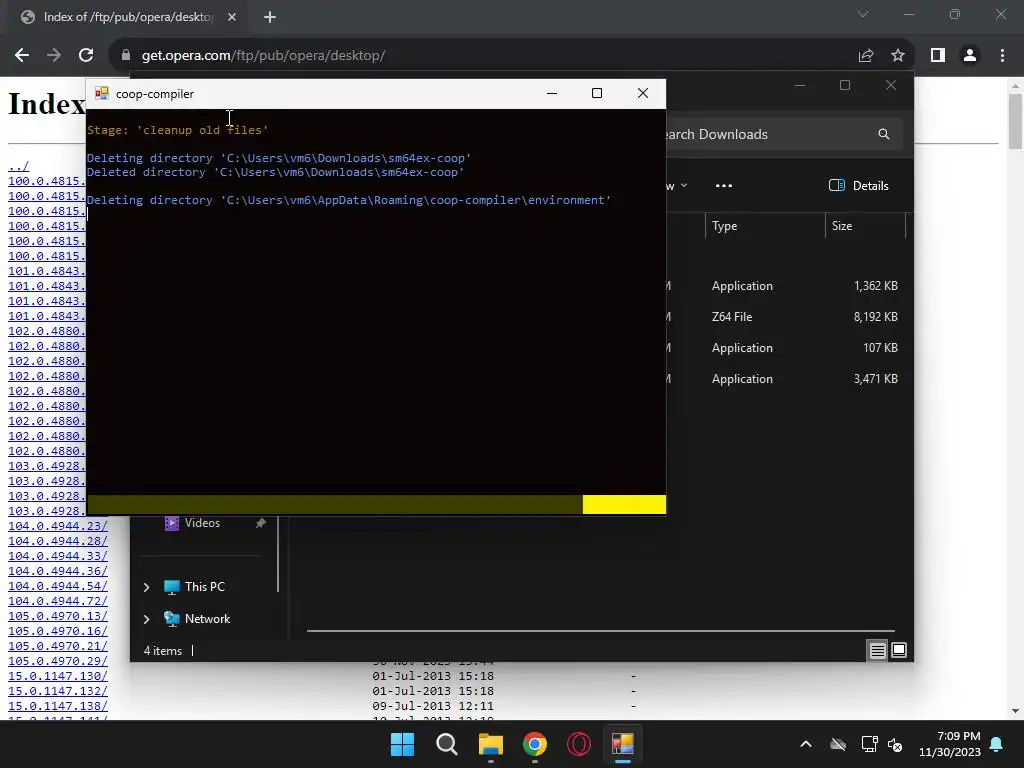Screen dimensions: 1024x768
Task: Toggle Chrome side panel
Action: pyautogui.click(x=938, y=56)
